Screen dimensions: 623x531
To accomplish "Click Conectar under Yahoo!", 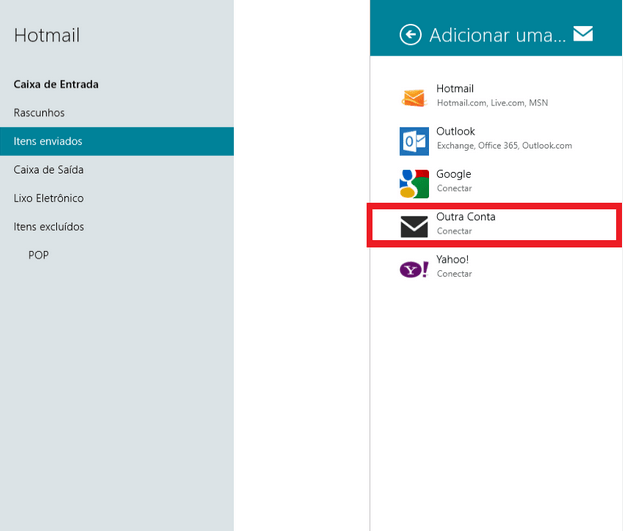I will [454, 274].
